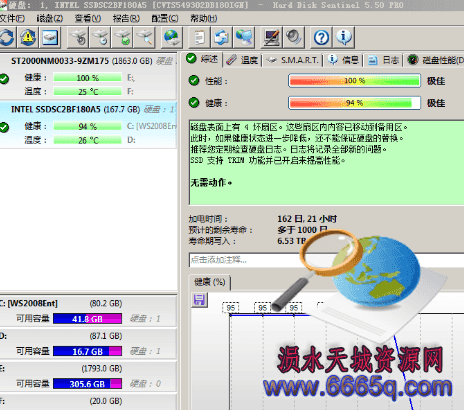Viewport: 464px width, 410px height.
Task: Select the D: (87.1 GB) partition
Action: (88, 343)
